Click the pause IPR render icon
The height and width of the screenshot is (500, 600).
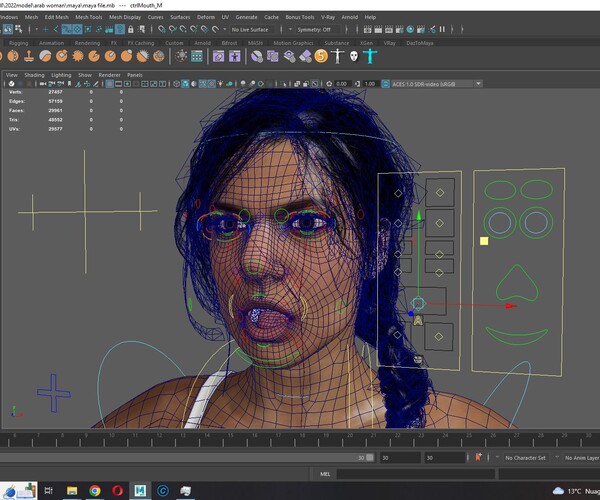pos(442,29)
